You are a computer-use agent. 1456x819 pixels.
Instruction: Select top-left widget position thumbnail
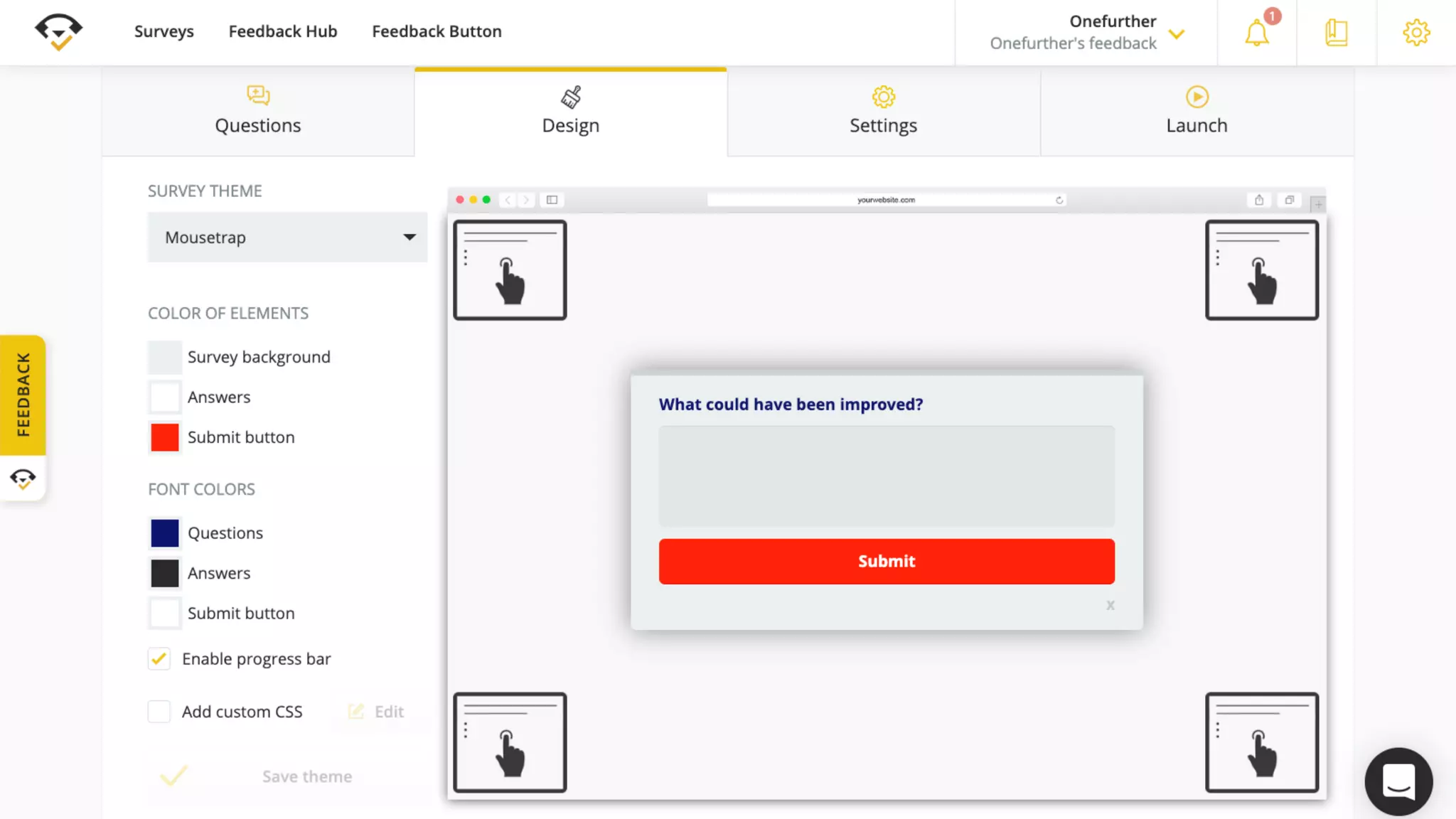pyautogui.click(x=510, y=270)
